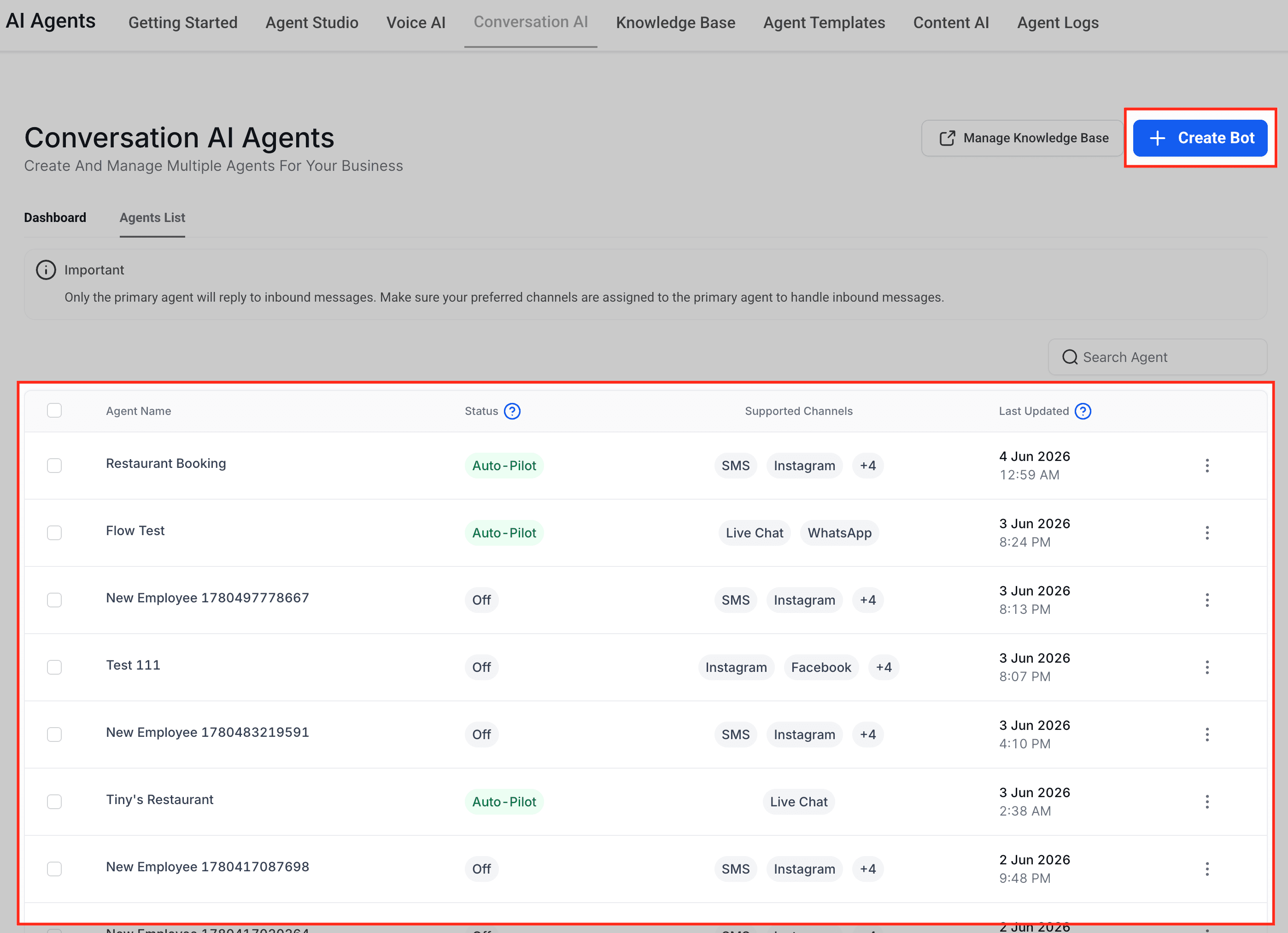Click Off status badge for Test 111
This screenshot has width=1288, height=933.
481,667
